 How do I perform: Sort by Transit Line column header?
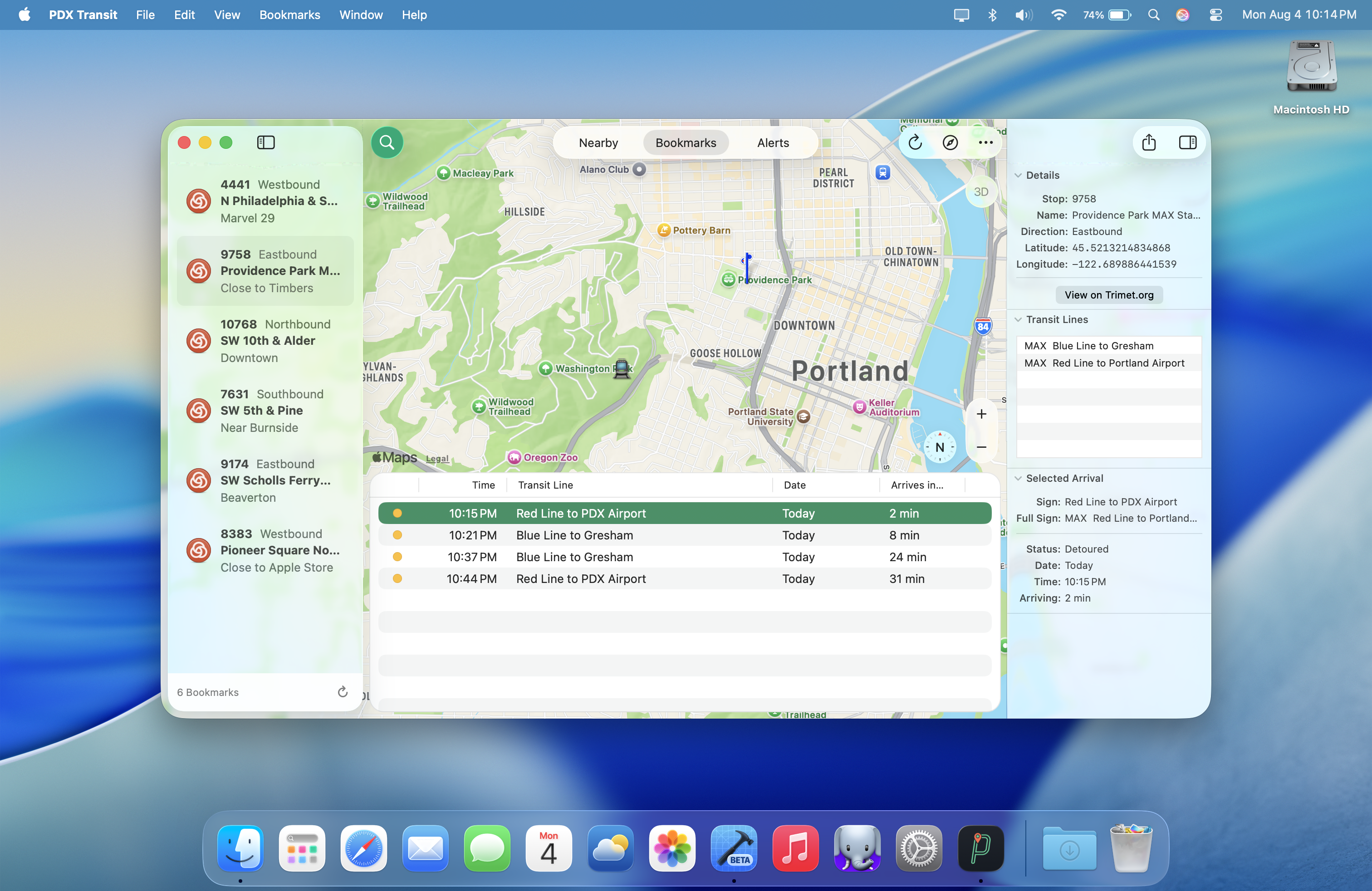[639, 485]
